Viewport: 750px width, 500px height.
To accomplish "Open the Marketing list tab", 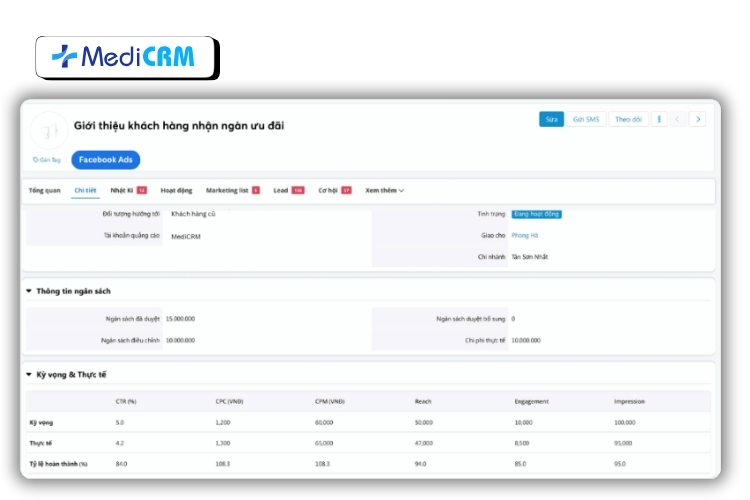I will point(227,190).
